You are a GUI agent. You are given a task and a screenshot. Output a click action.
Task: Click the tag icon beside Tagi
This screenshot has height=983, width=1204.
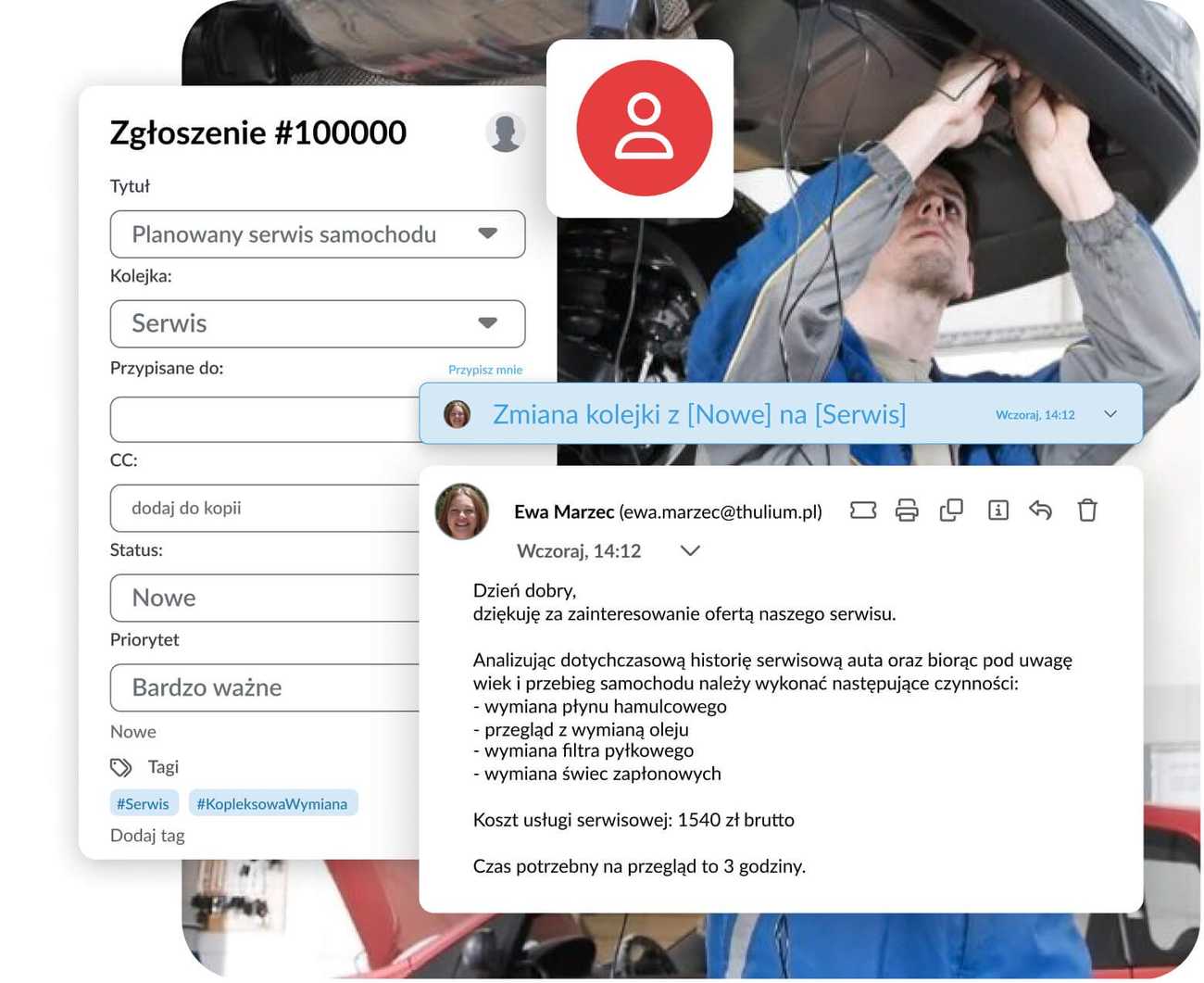(x=121, y=767)
